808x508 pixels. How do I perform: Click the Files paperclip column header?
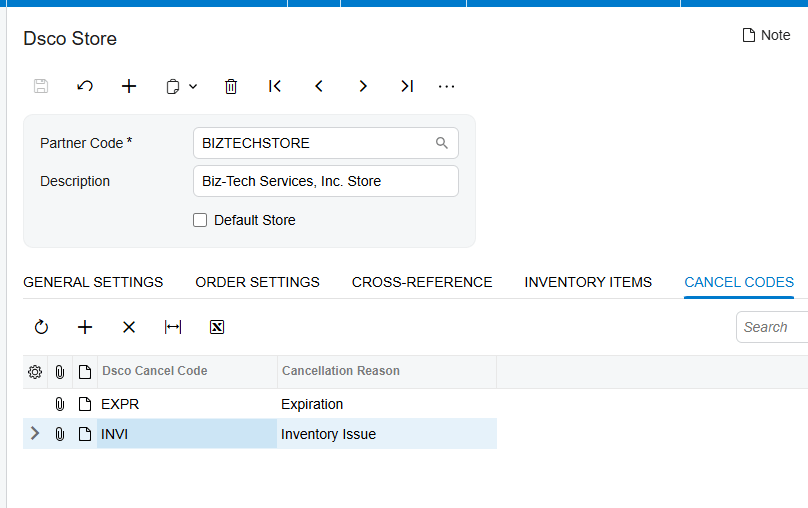click(x=60, y=372)
